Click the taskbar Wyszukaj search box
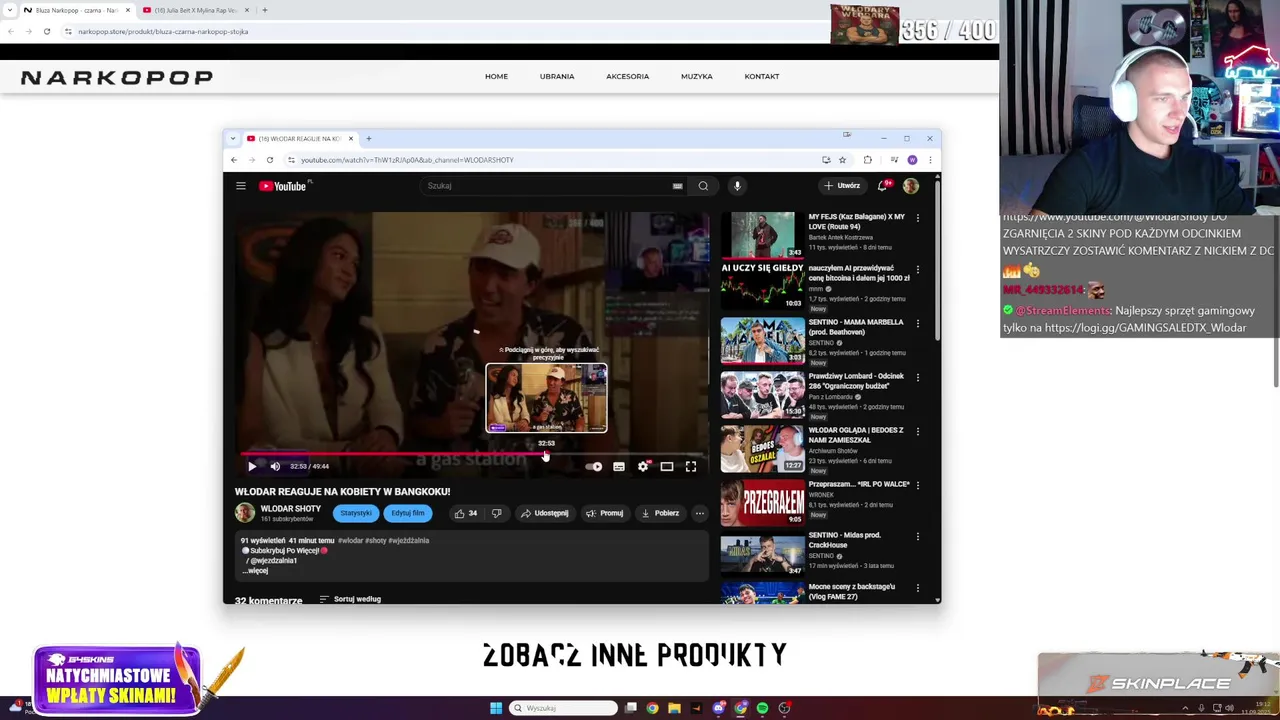1280x720 pixels. [x=563, y=708]
